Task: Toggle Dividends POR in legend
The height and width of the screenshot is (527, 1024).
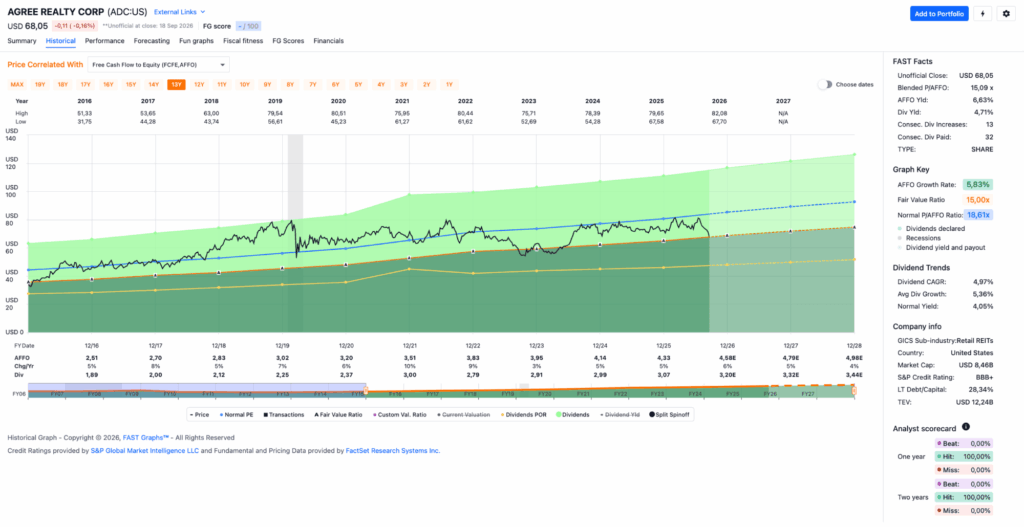Action: click(524, 415)
